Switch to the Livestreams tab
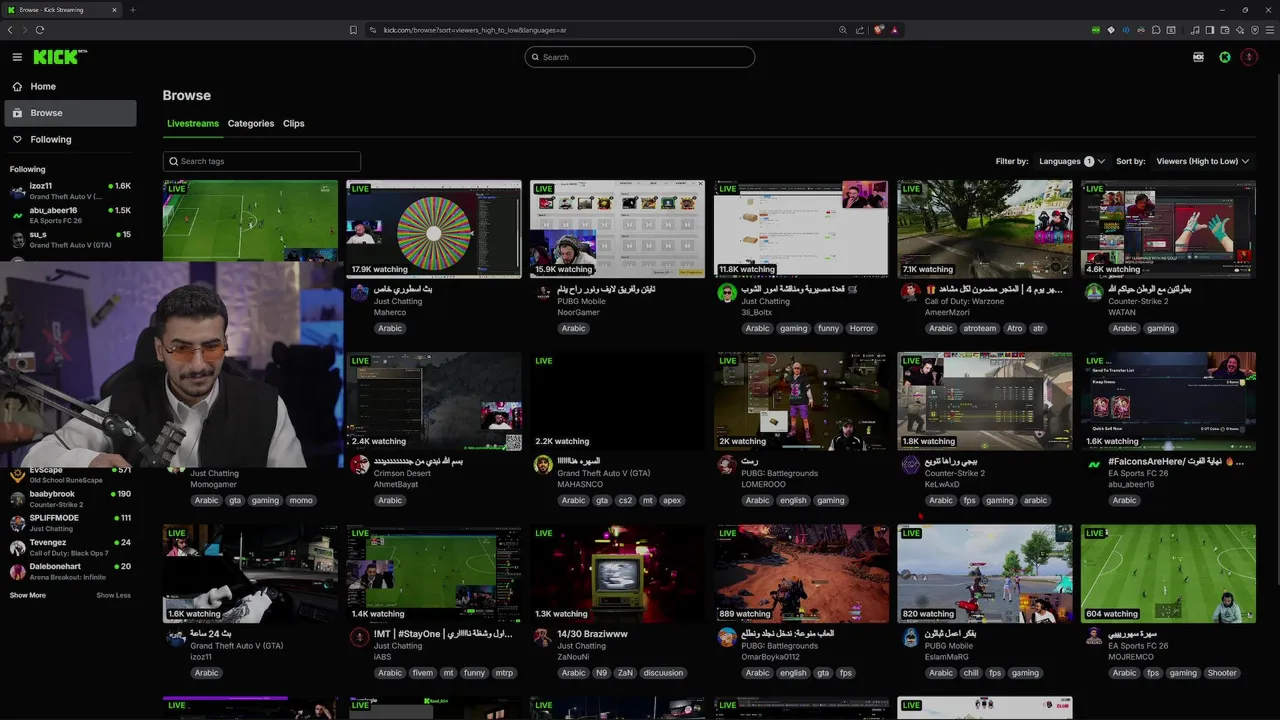 [193, 124]
